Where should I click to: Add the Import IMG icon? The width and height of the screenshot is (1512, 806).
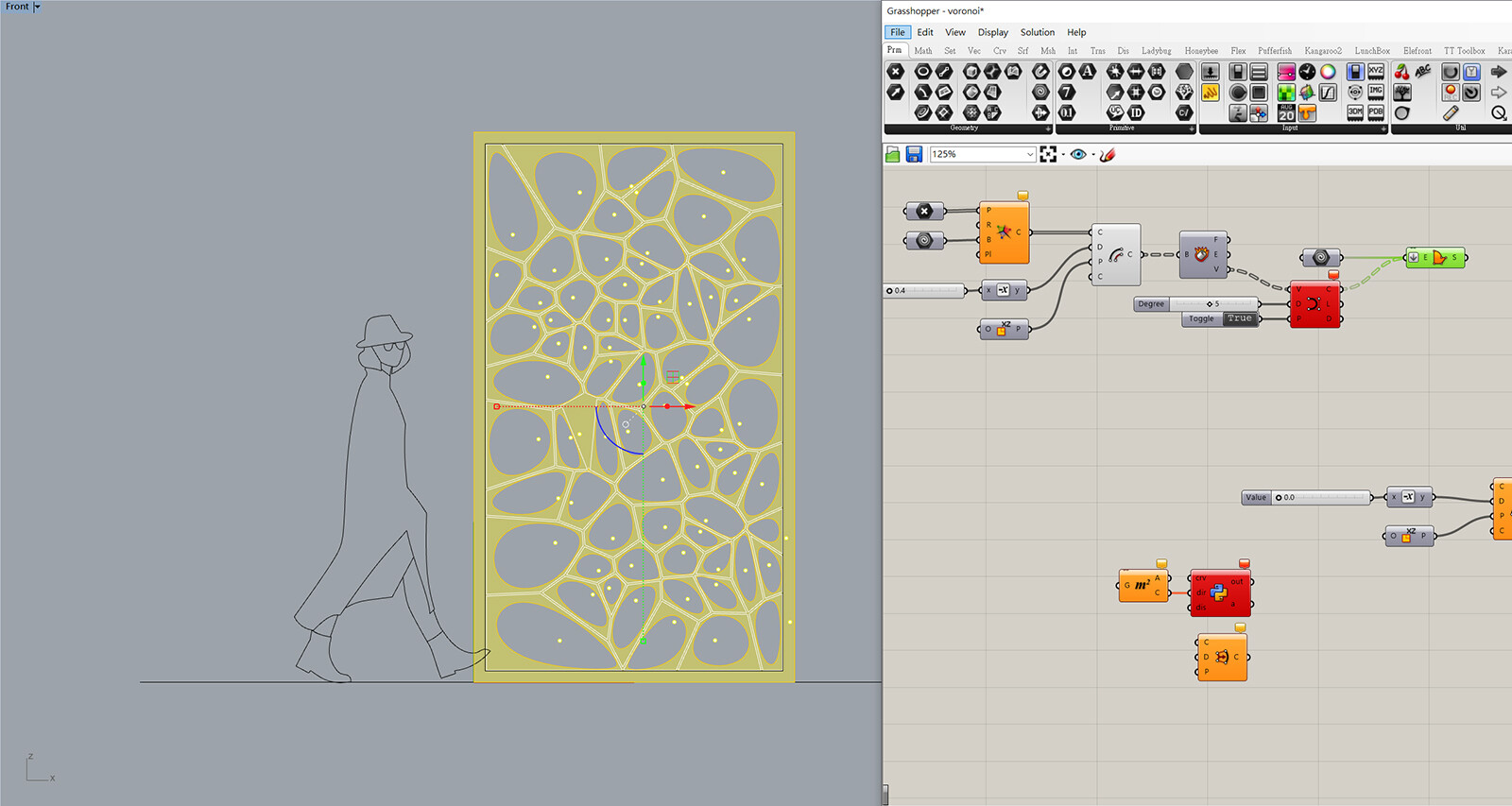pyautogui.click(x=1376, y=92)
